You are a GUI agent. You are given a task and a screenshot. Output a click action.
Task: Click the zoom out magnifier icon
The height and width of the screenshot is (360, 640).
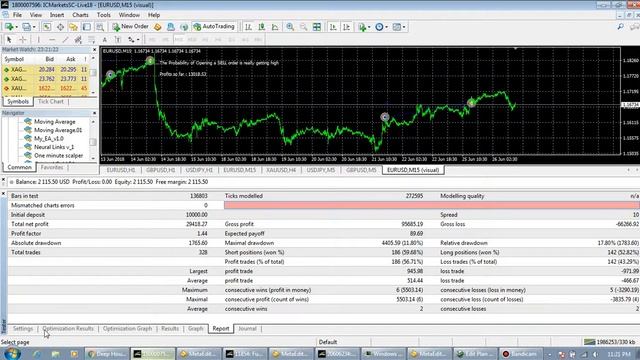303,27
